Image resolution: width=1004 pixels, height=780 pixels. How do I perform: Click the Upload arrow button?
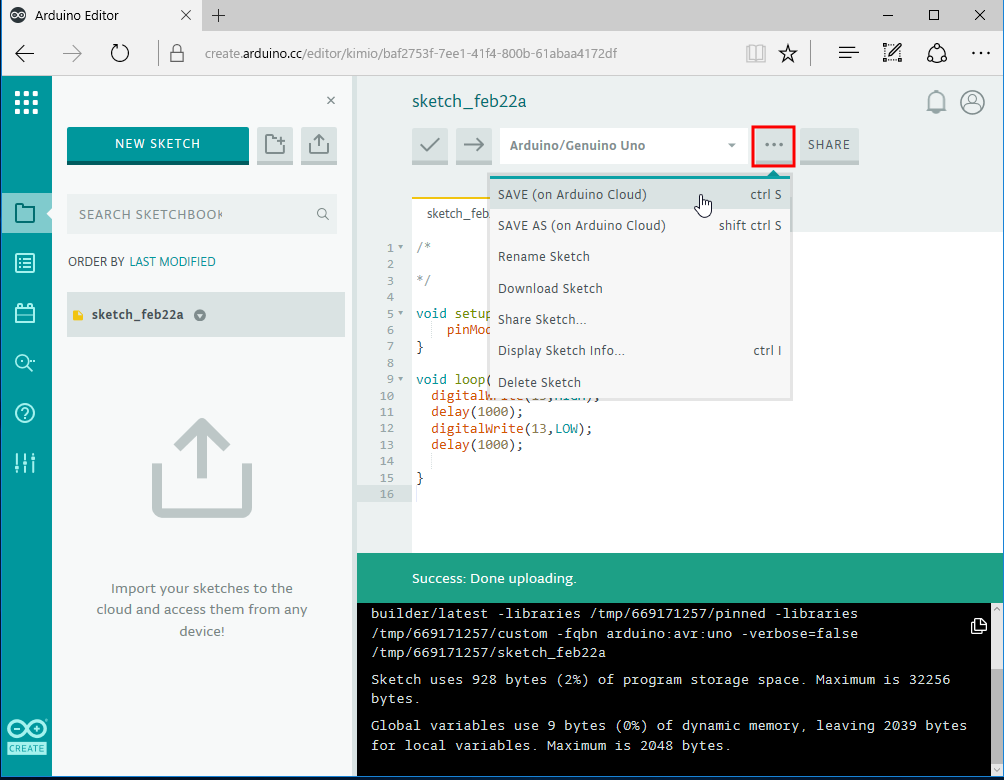(x=474, y=145)
